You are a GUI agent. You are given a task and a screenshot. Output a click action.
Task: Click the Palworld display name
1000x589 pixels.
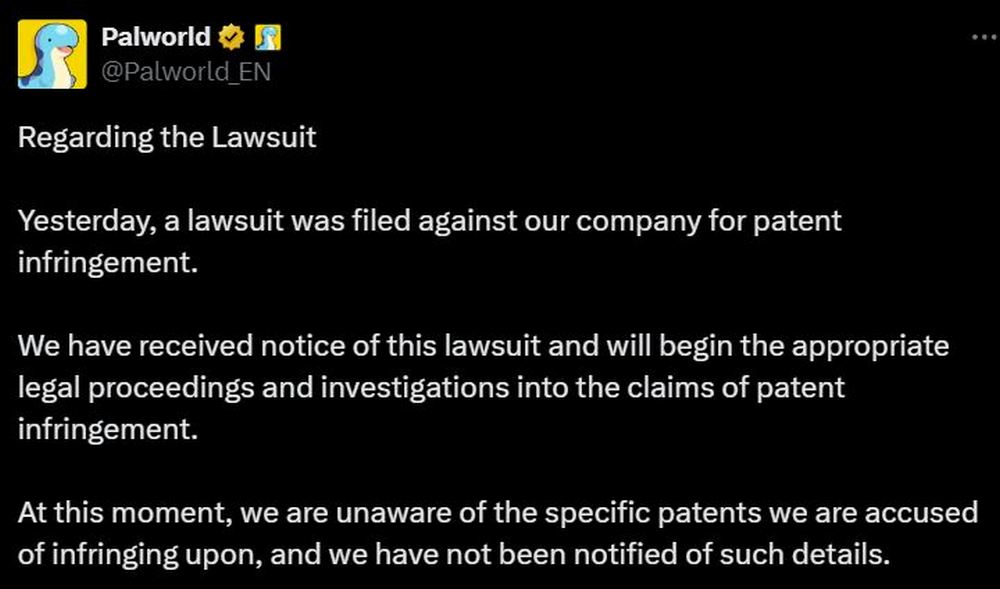[156, 38]
